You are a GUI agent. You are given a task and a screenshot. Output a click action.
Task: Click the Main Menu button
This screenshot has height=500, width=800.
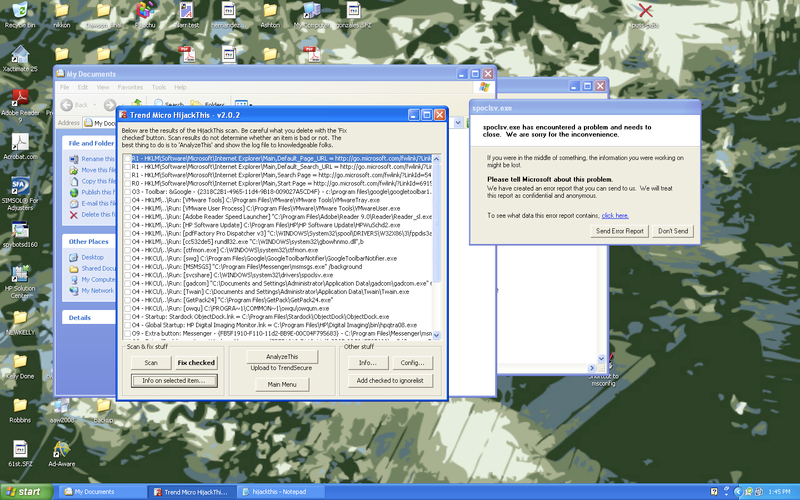(282, 384)
